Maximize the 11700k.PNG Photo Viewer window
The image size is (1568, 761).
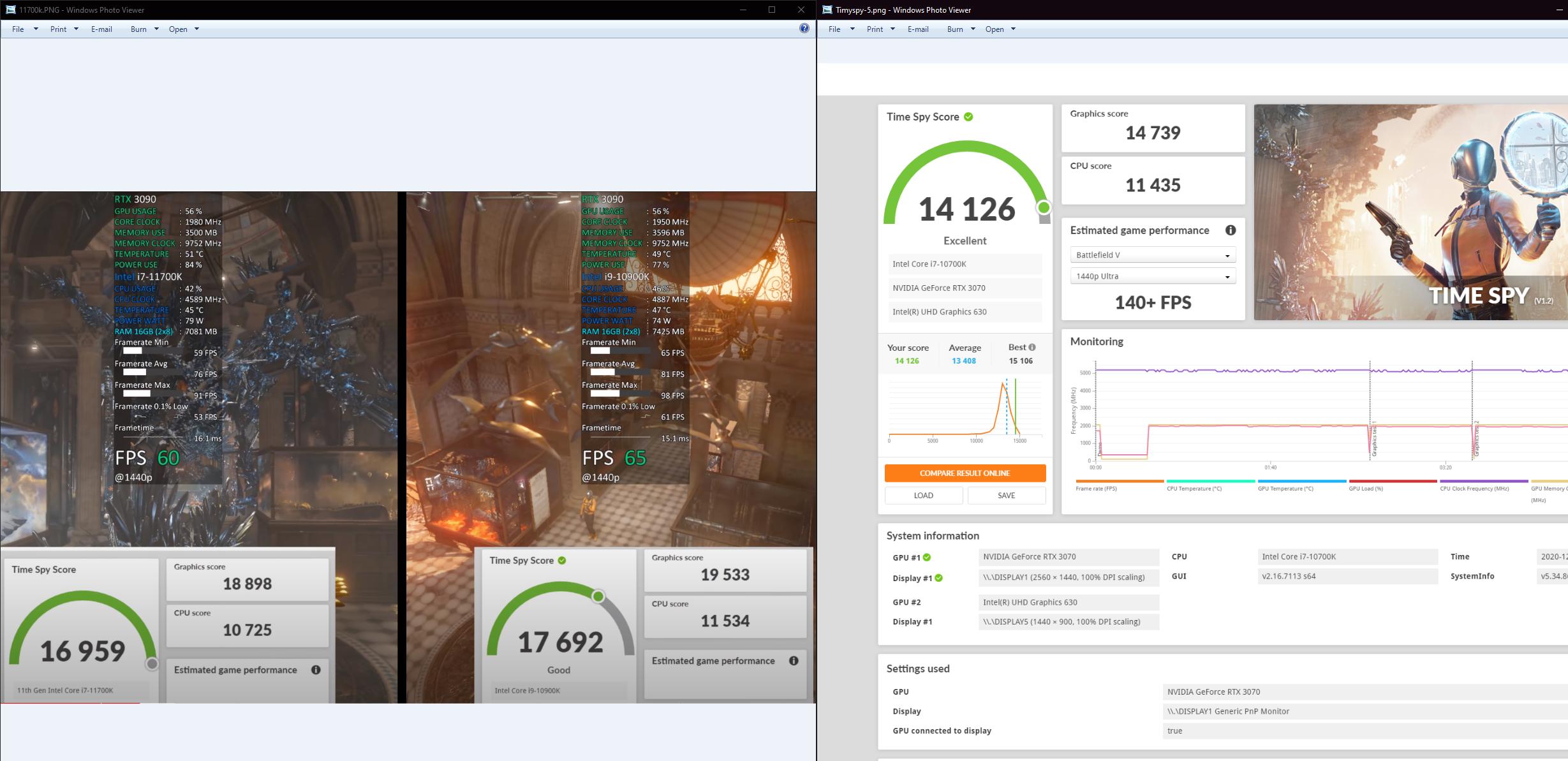click(x=772, y=10)
